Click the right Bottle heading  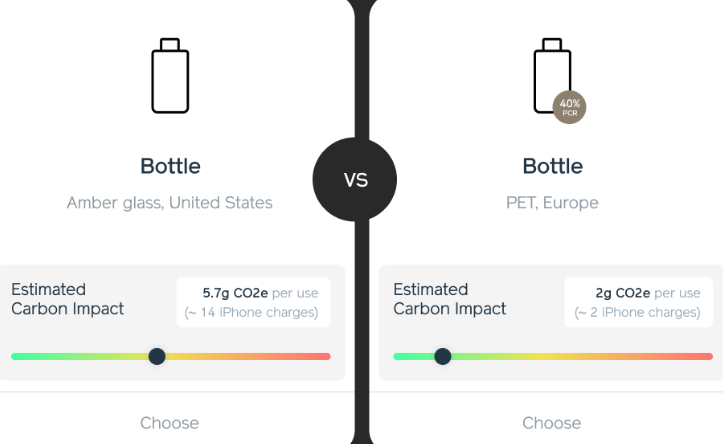point(552,166)
